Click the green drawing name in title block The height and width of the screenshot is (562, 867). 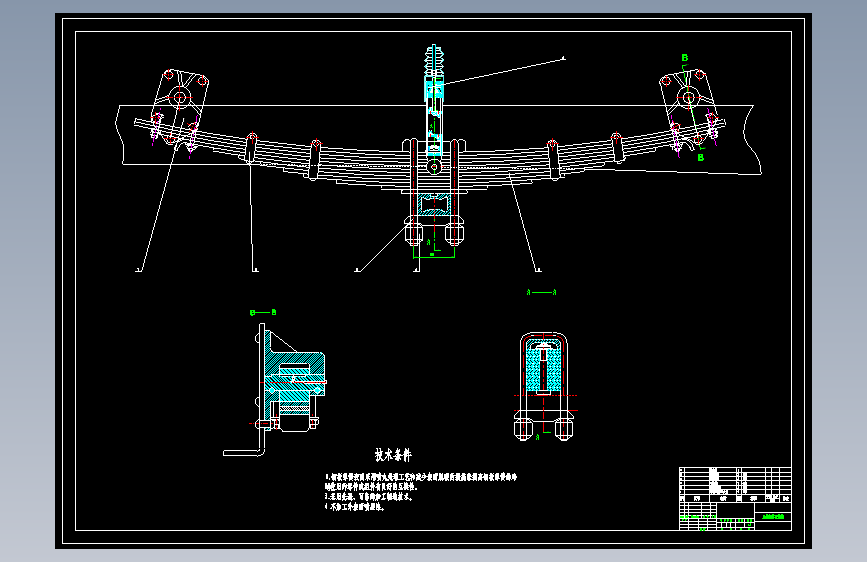(x=773, y=517)
